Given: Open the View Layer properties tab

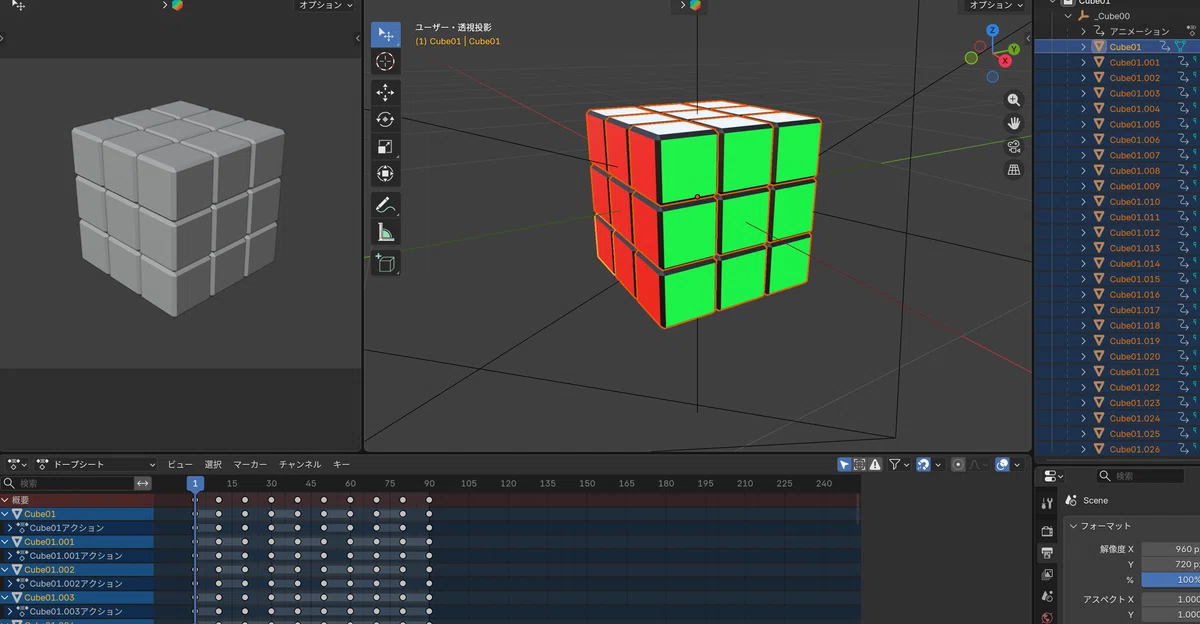Looking at the screenshot, I should coord(1047,574).
